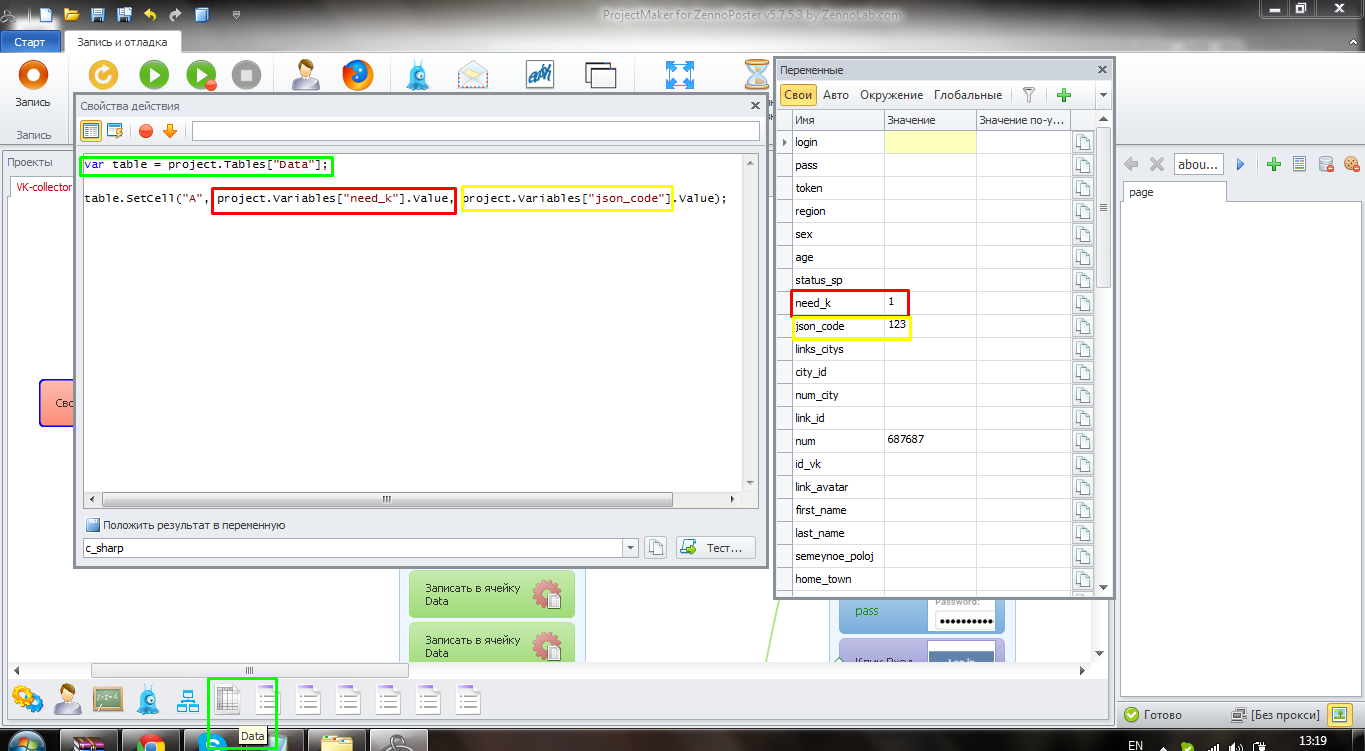Click the empty field in action properties toolbar
The height and width of the screenshot is (751, 1365).
(475, 131)
